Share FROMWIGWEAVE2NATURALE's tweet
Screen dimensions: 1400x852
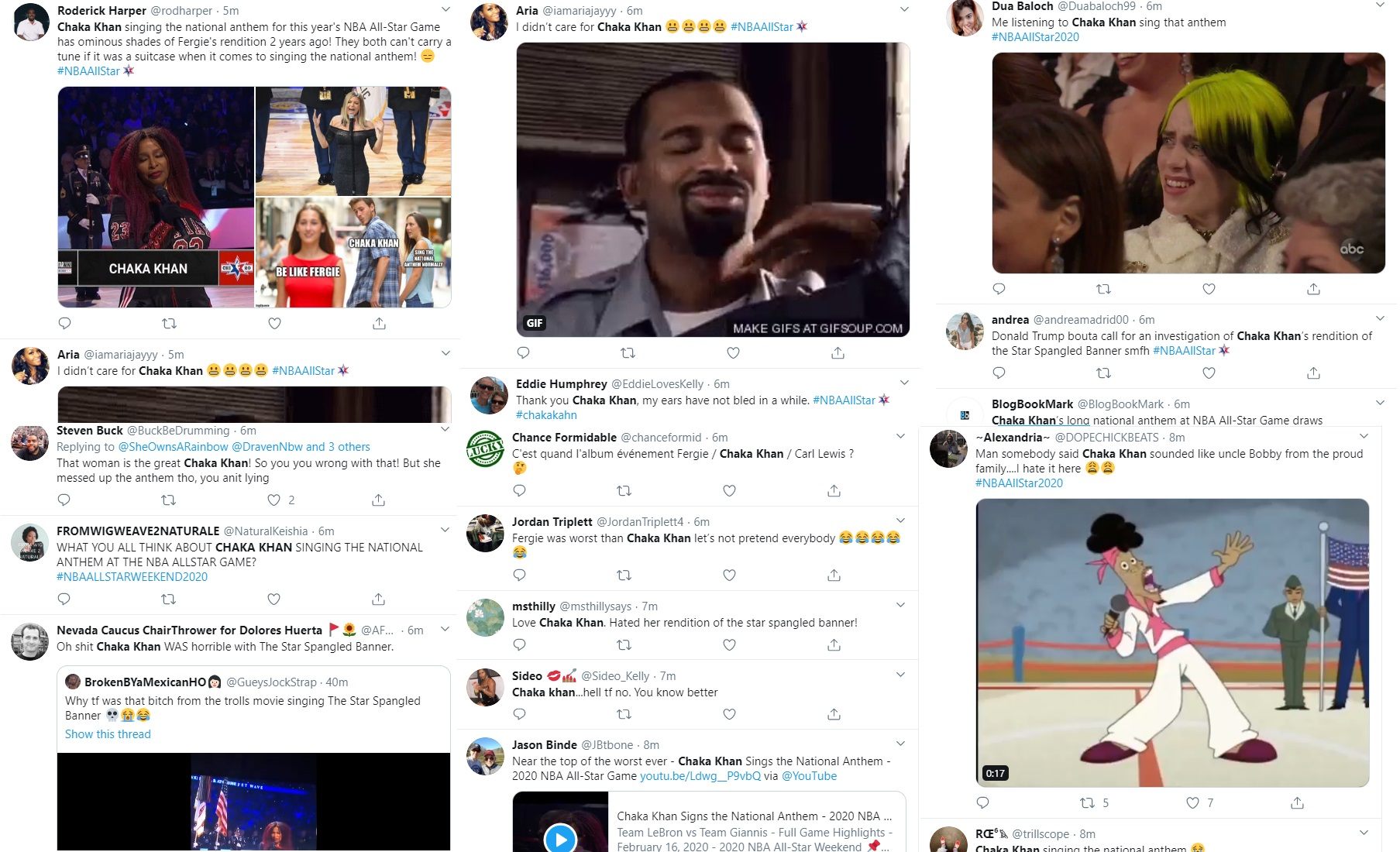tap(378, 599)
